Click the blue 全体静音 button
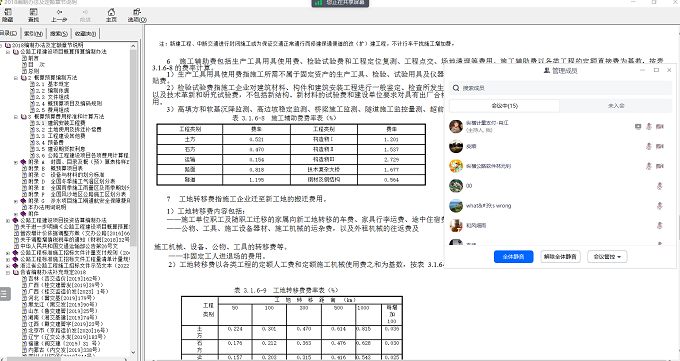The width and height of the screenshot is (680, 361). point(513,257)
